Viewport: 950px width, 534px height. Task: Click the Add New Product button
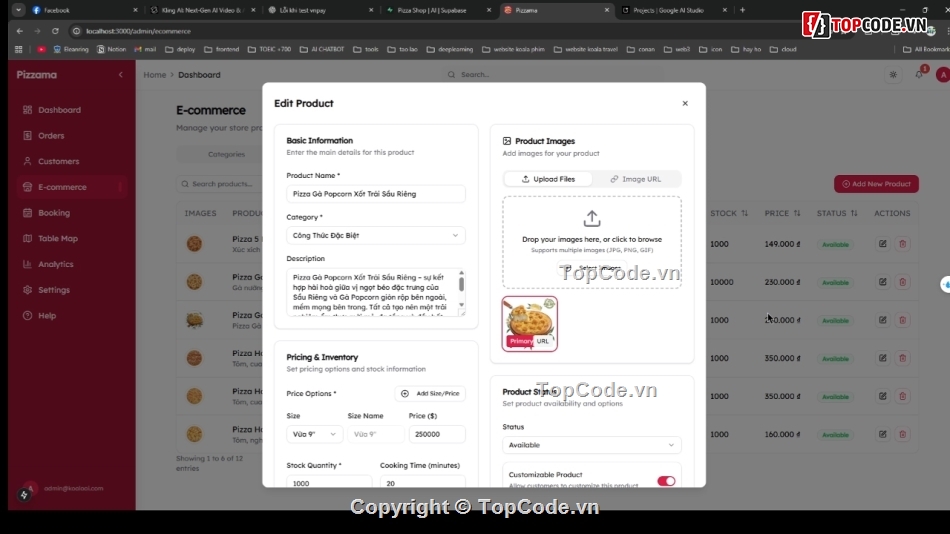point(875,184)
